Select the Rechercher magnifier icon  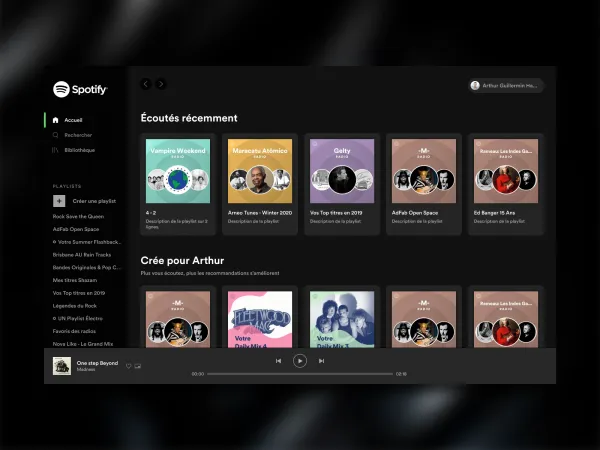tap(55, 135)
